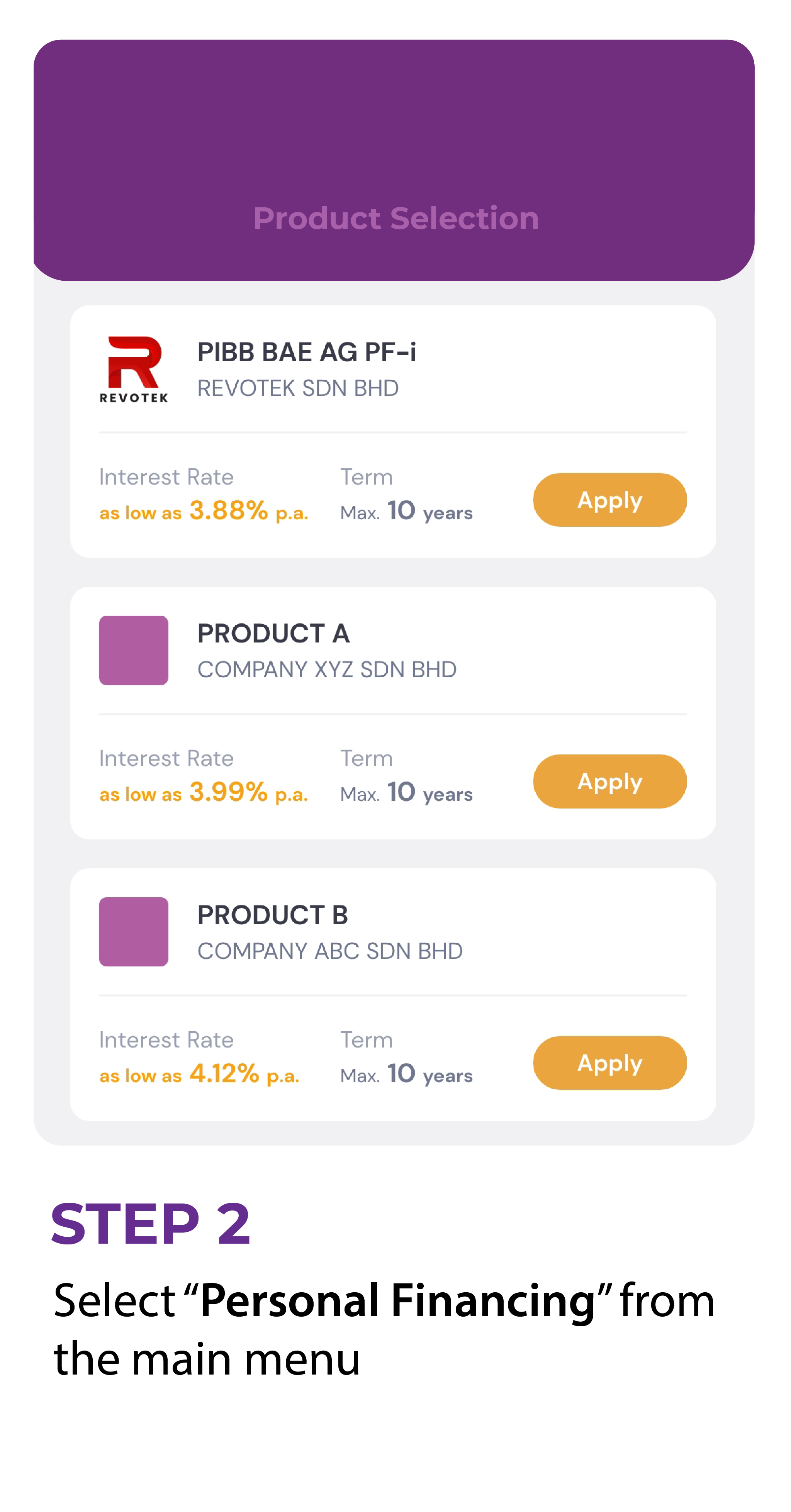The height and width of the screenshot is (1512, 791).
Task: Click Product B's Interest Rate label
Action: point(166,1039)
